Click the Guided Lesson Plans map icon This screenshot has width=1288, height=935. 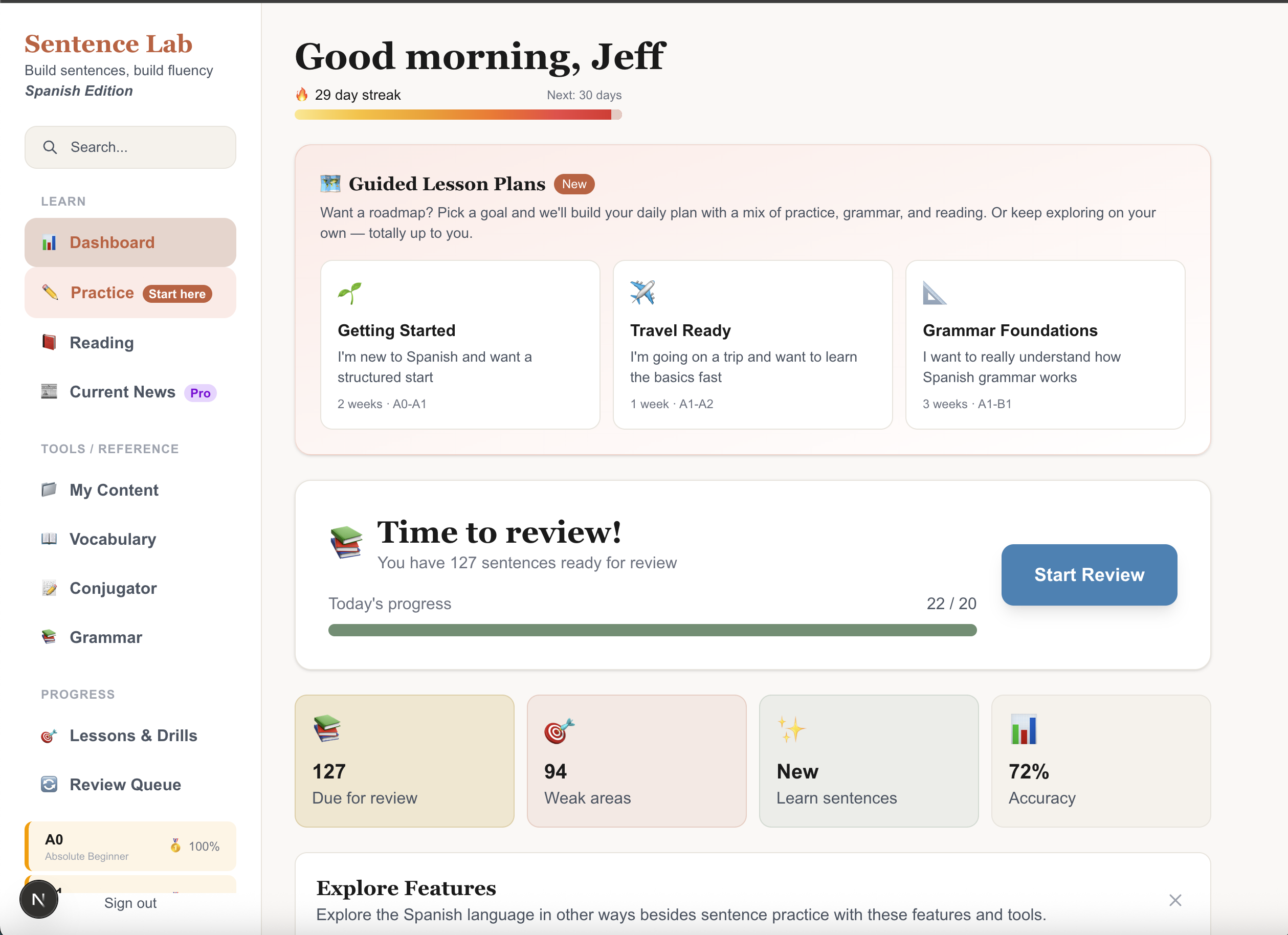pyautogui.click(x=330, y=183)
